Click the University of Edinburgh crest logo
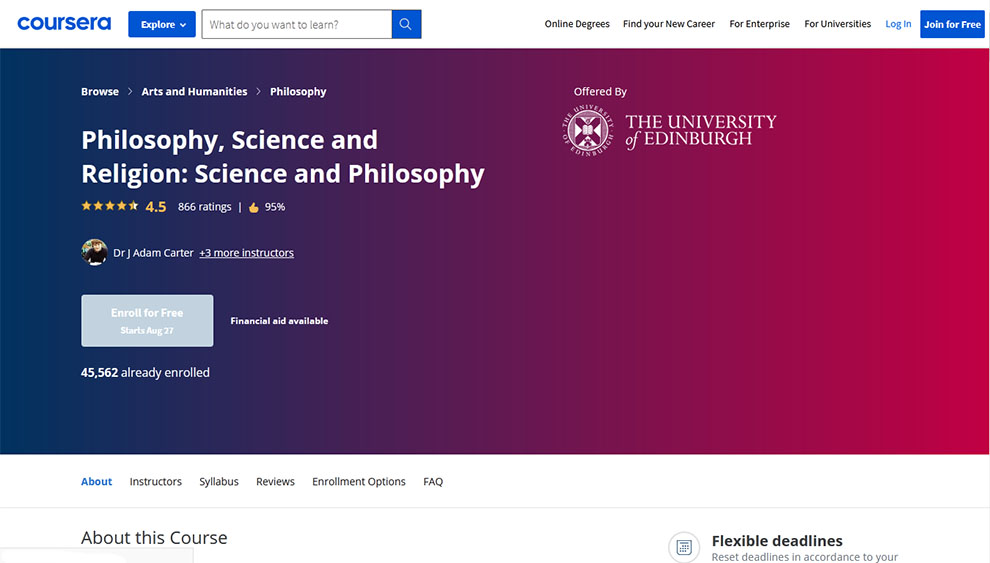990x563 pixels. click(588, 131)
